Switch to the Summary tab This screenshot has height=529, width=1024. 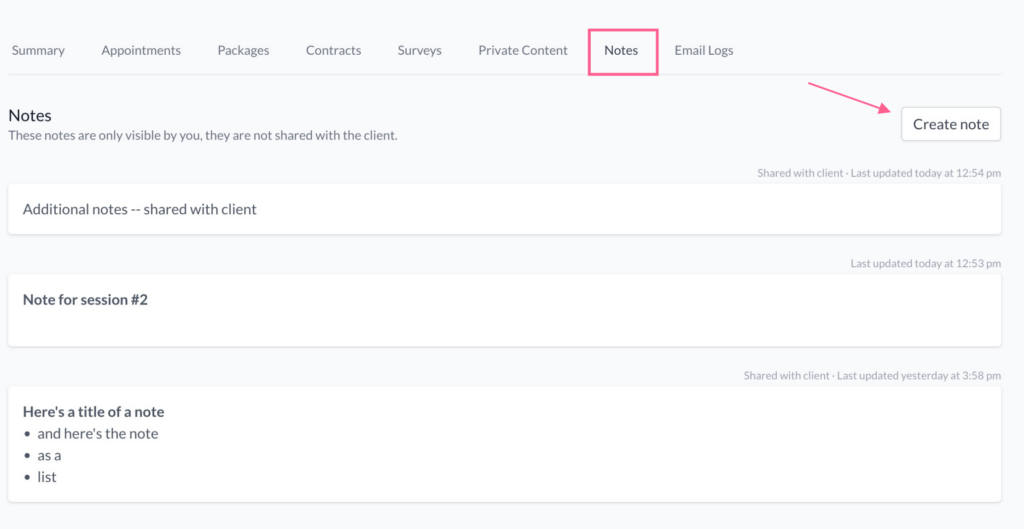pyautogui.click(x=38, y=50)
